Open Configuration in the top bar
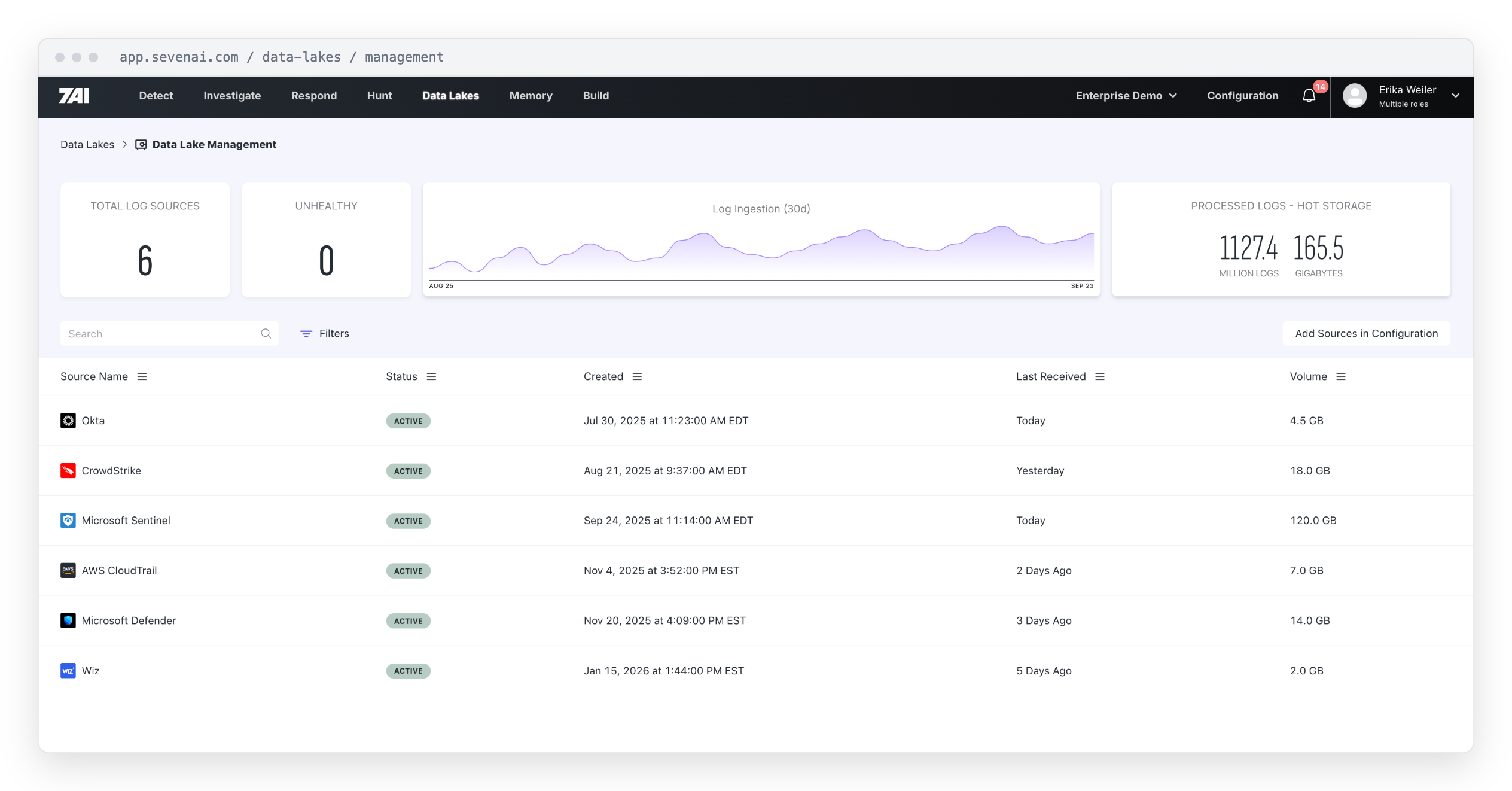 pyautogui.click(x=1242, y=96)
